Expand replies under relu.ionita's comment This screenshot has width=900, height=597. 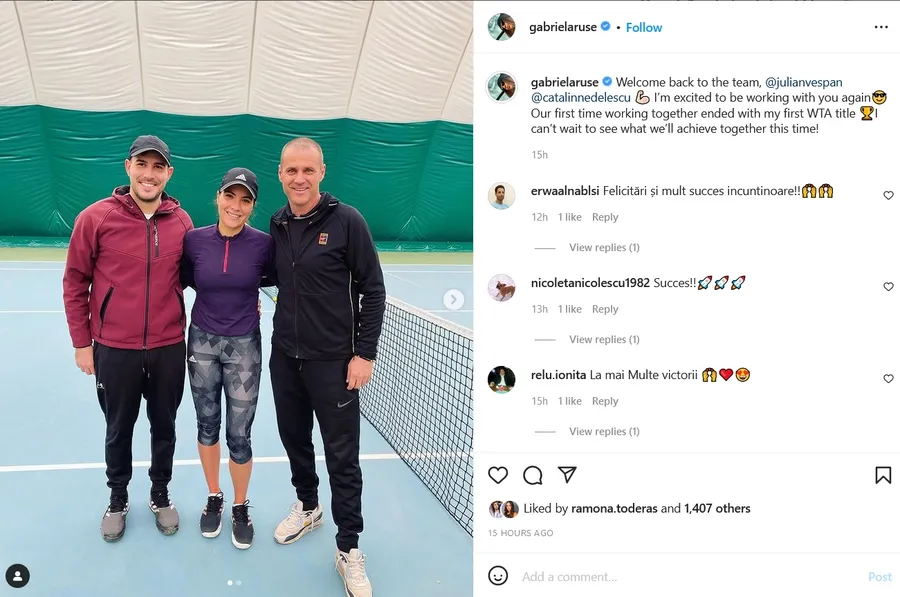click(604, 431)
